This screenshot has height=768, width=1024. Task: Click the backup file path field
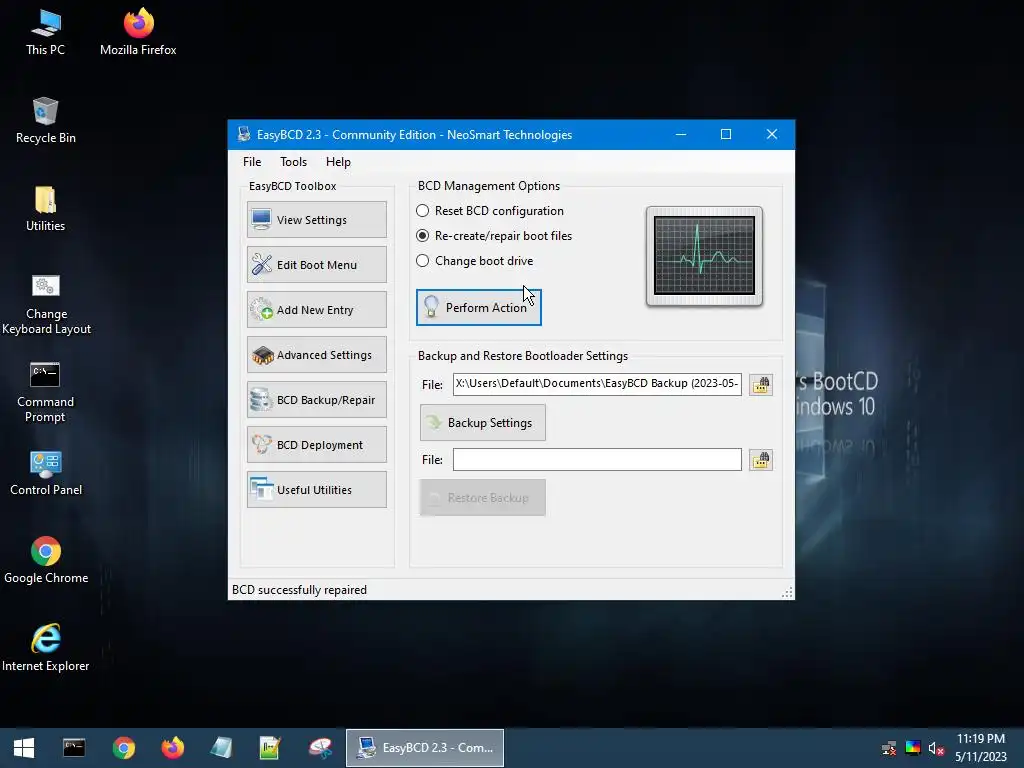[x=597, y=384]
